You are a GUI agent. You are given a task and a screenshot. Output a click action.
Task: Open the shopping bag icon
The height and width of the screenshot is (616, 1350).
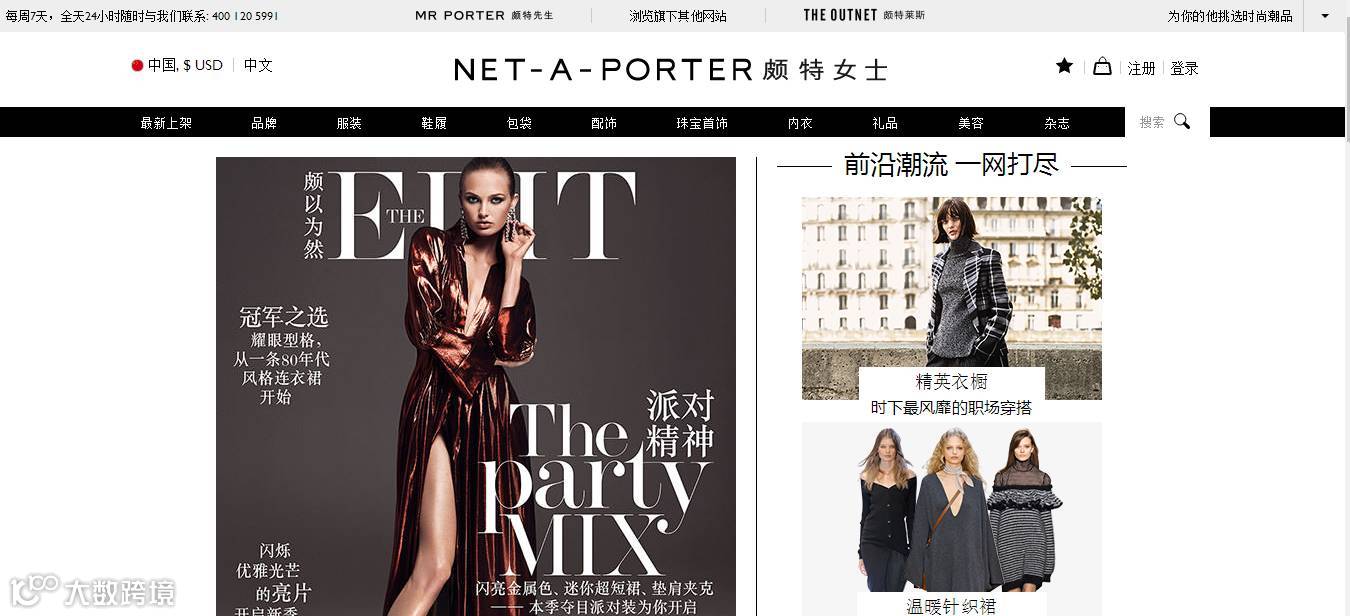[1102, 66]
